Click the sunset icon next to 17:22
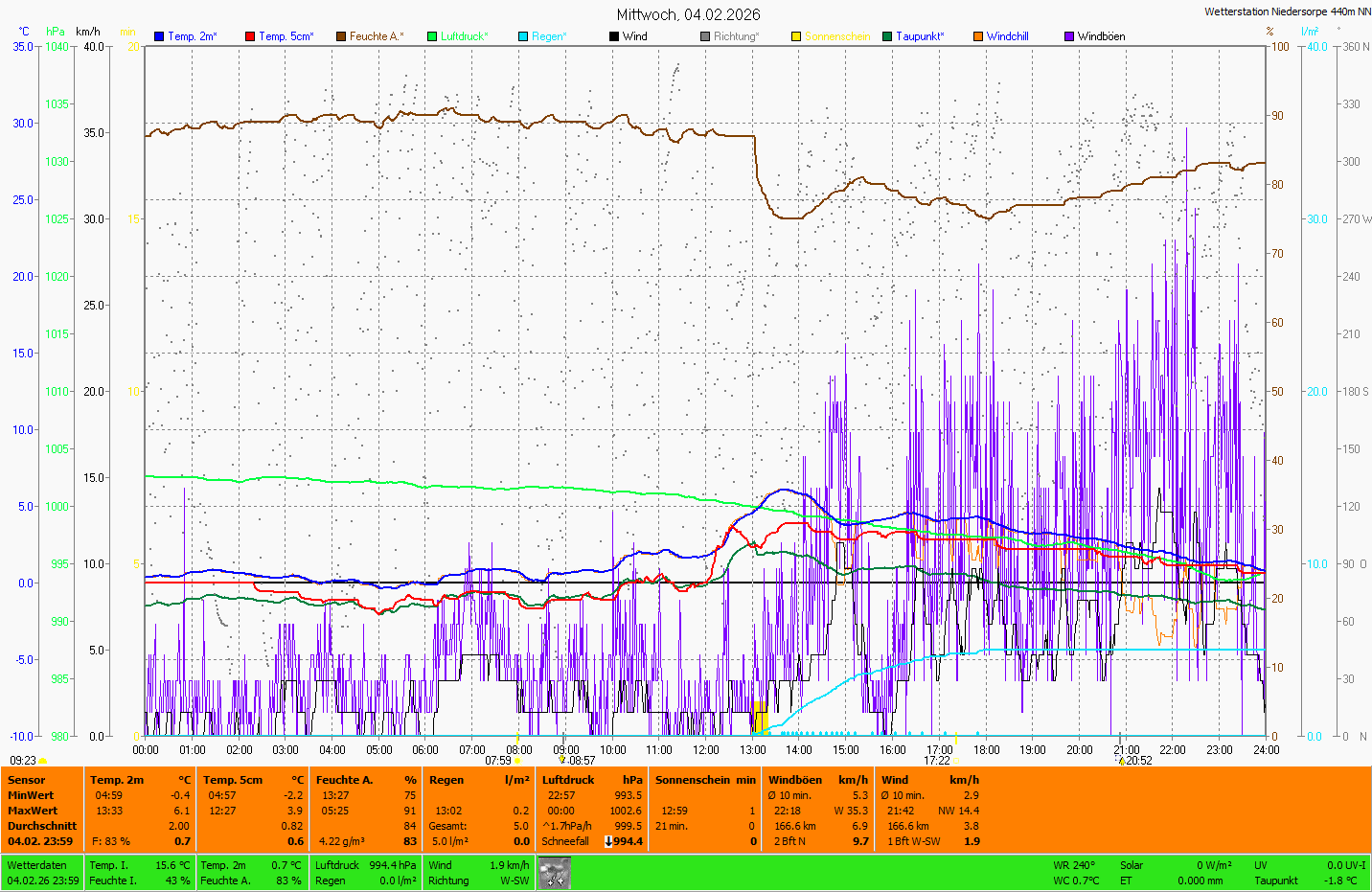The image size is (1372, 892). coord(957,761)
